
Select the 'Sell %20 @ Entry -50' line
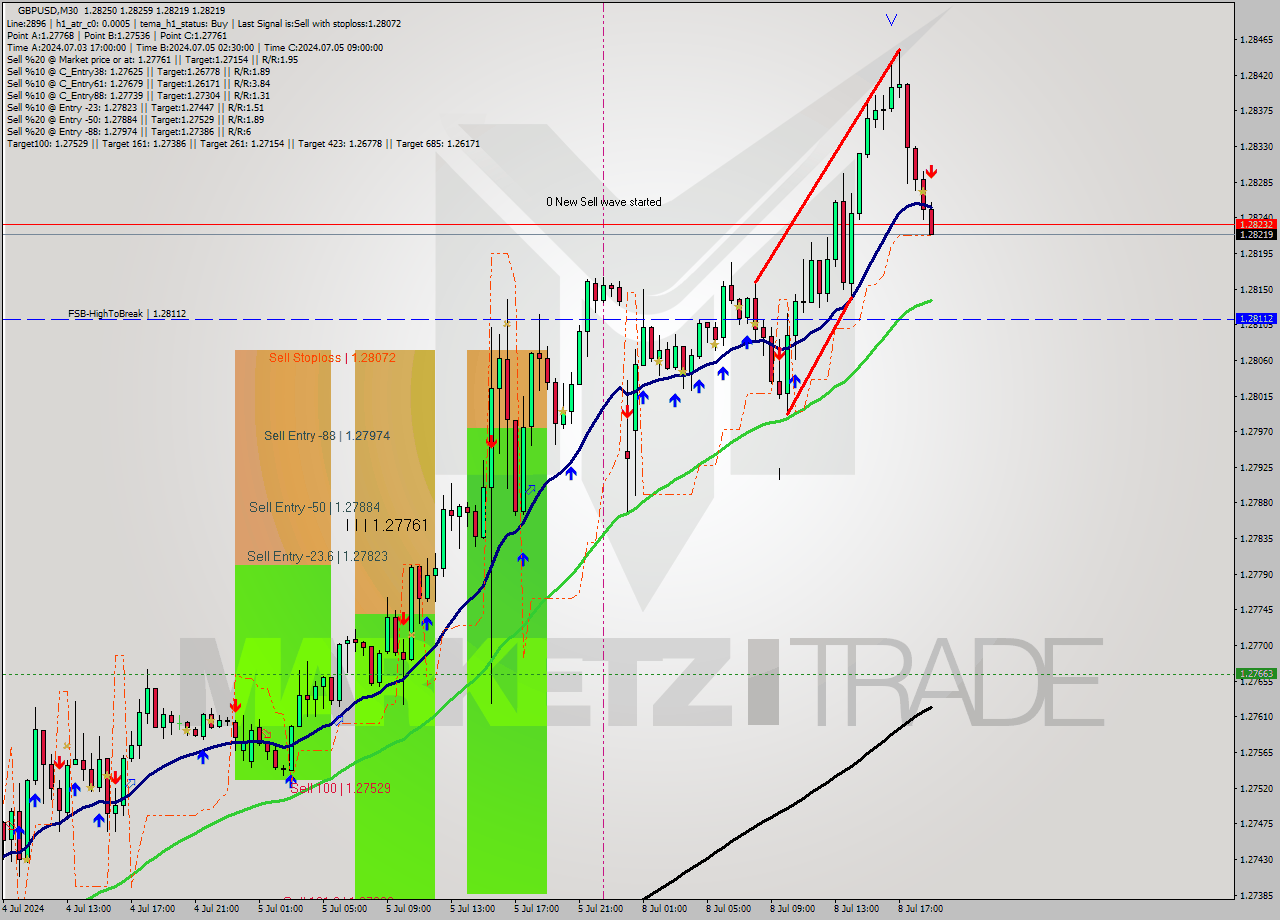pyautogui.click(x=135, y=119)
